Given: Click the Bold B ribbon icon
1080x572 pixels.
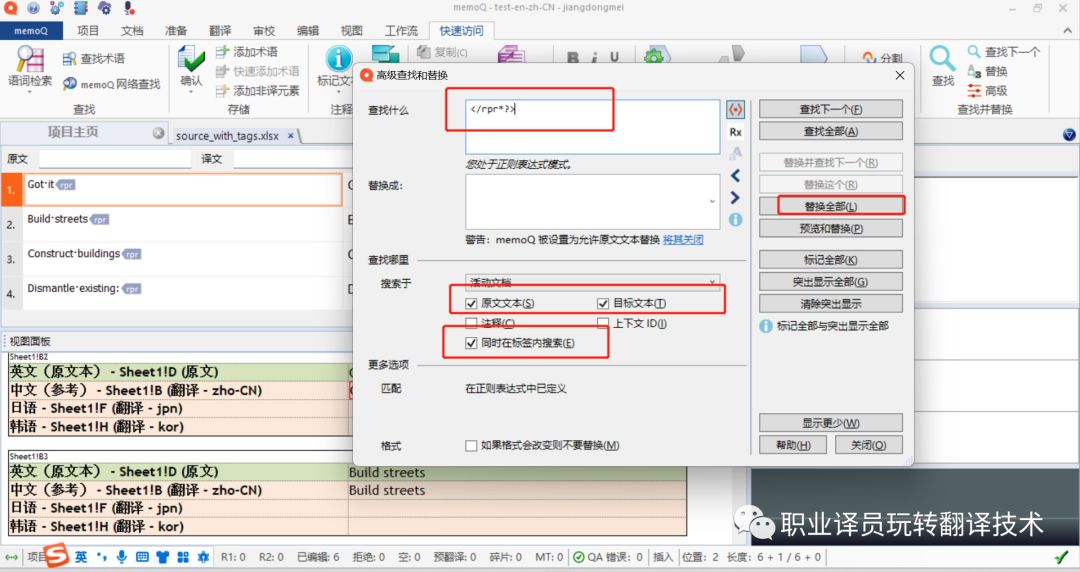Looking at the screenshot, I should pos(573,57).
